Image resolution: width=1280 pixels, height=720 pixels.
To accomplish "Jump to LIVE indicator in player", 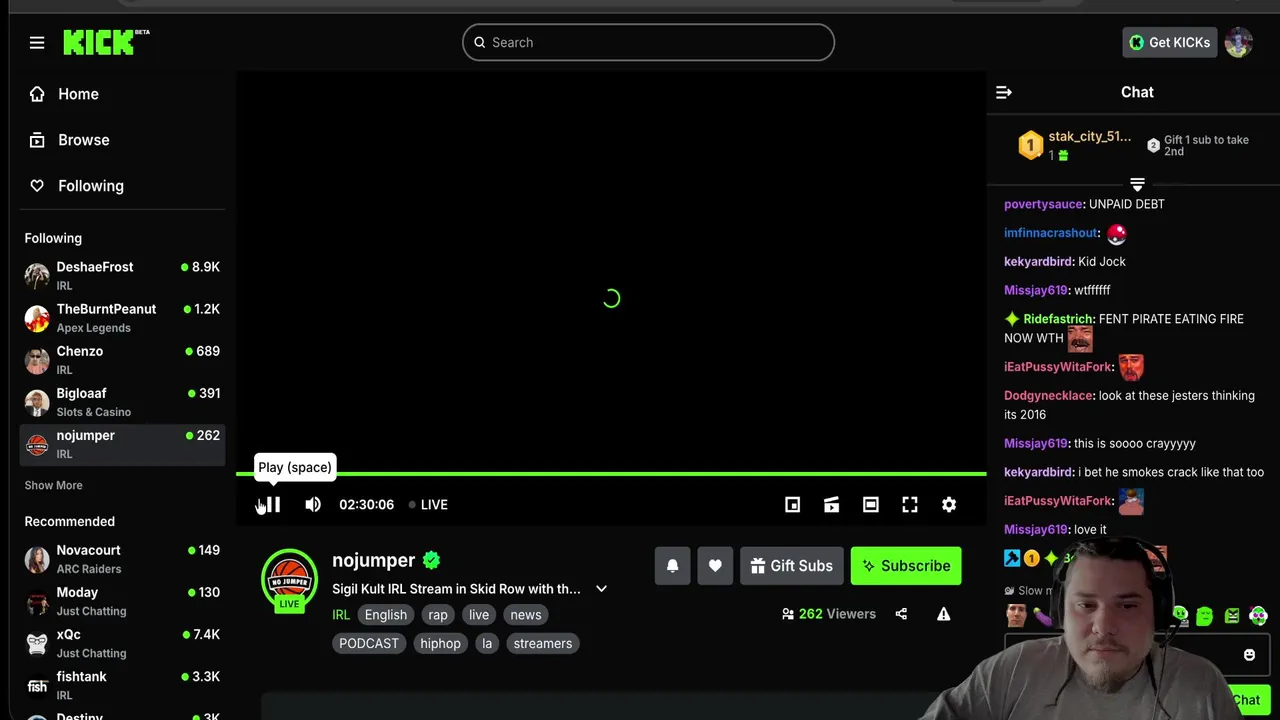I will 428,505.
